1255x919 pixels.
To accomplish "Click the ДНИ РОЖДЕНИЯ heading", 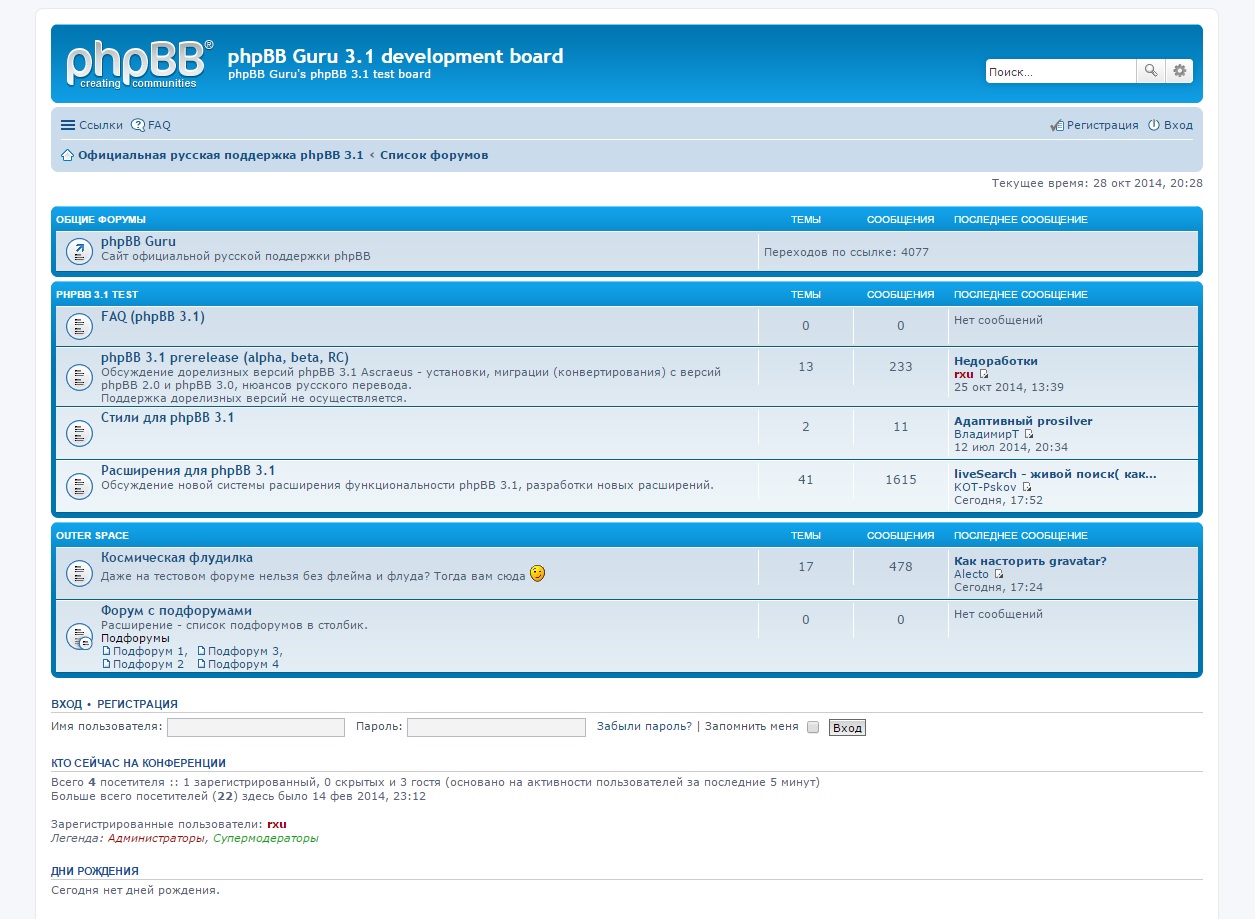I will coord(95,871).
